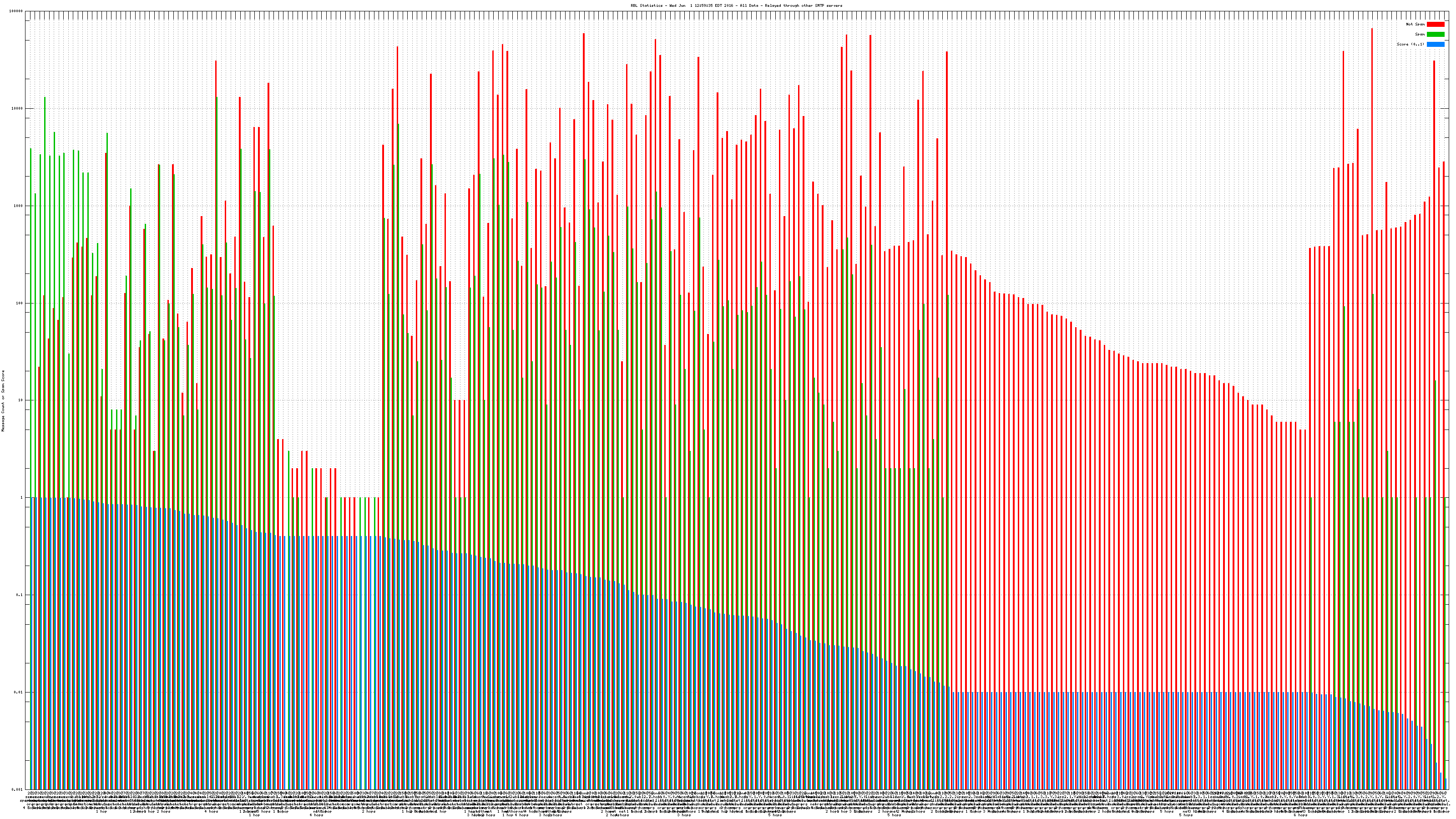Select the "Score (0..1)" legend label
Screen dimensions: 1456x819
pos(1410,44)
